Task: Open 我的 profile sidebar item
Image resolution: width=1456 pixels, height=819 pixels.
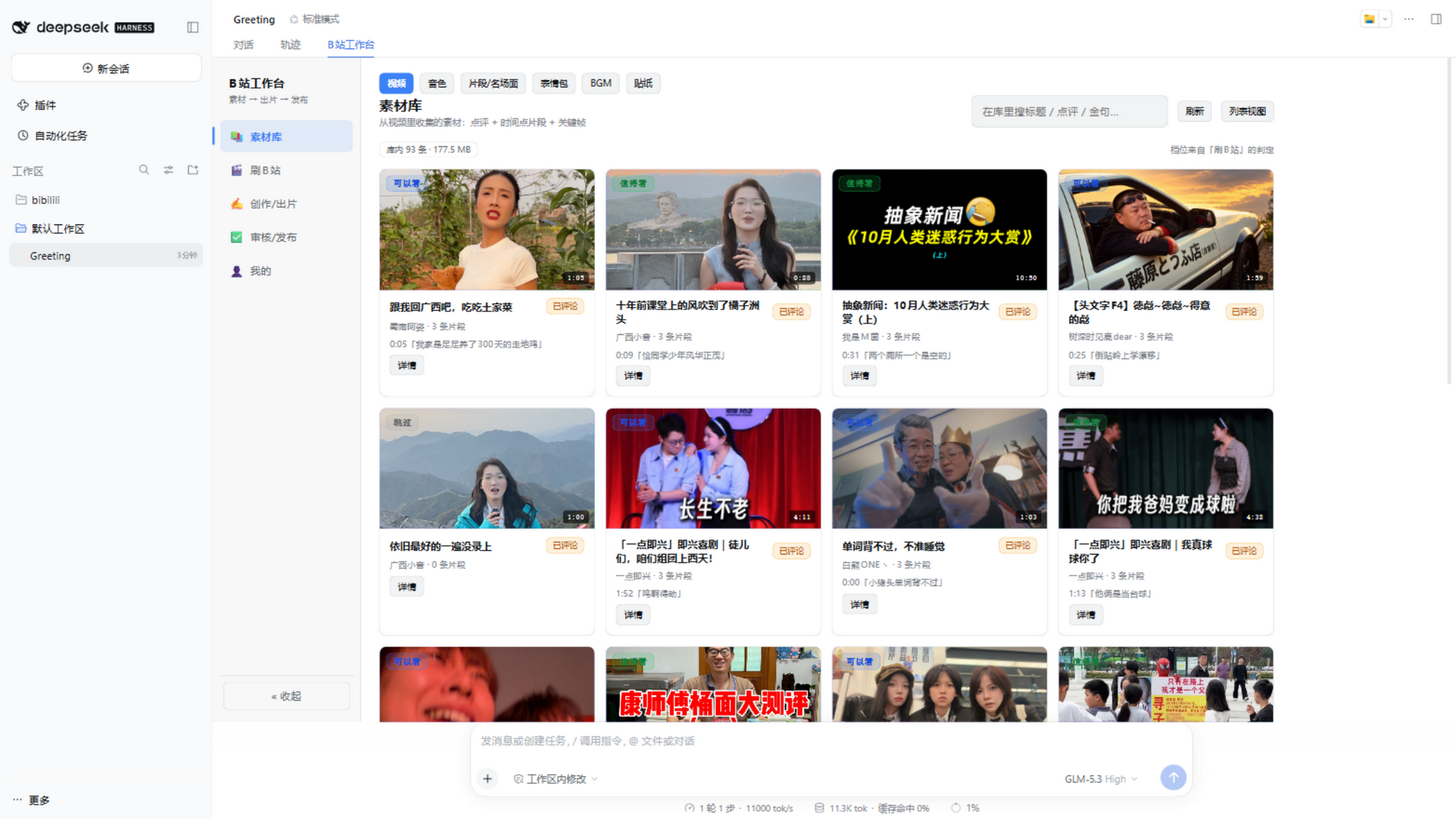Action: [287, 271]
